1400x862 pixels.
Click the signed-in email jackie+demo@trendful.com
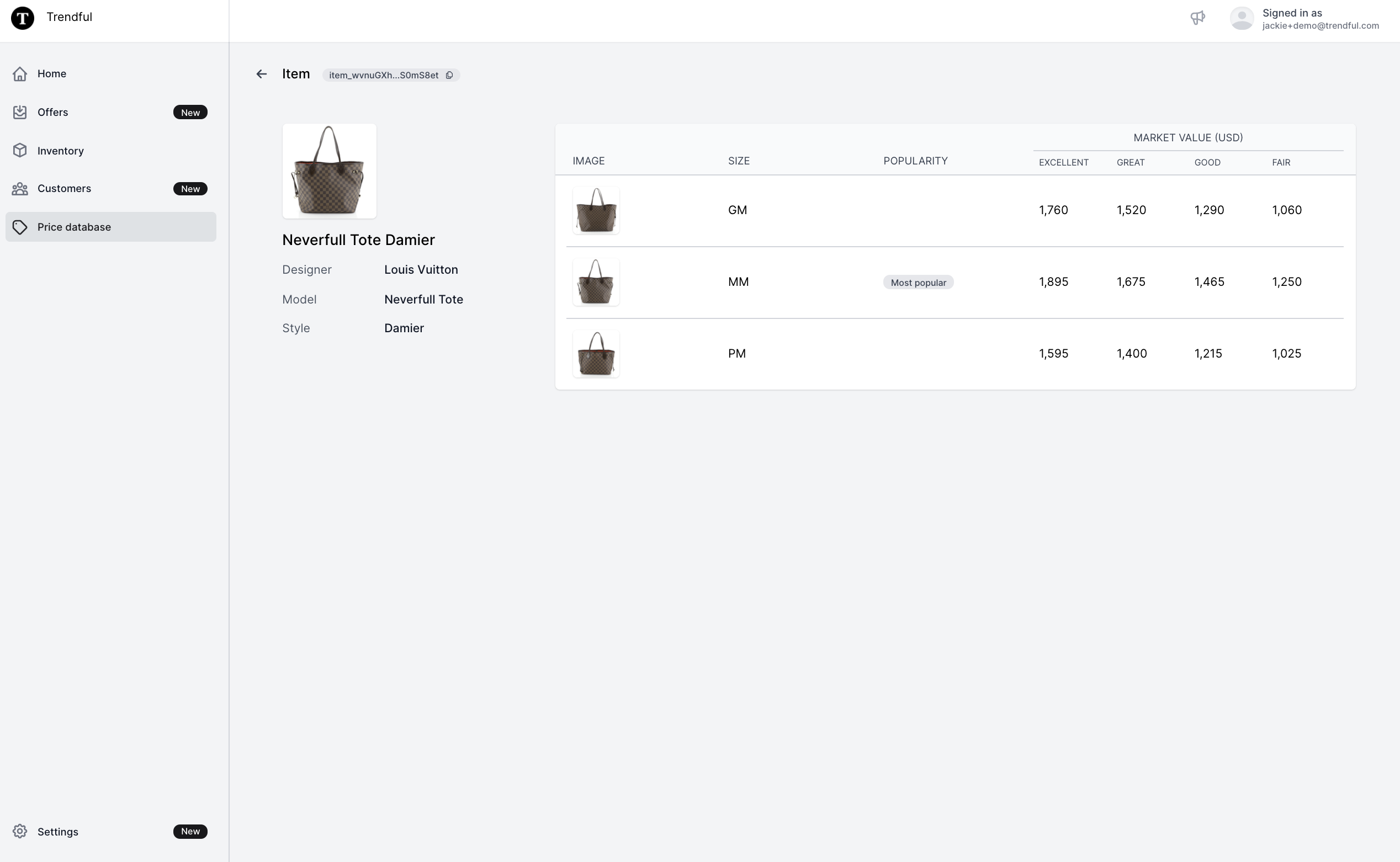point(1320,25)
